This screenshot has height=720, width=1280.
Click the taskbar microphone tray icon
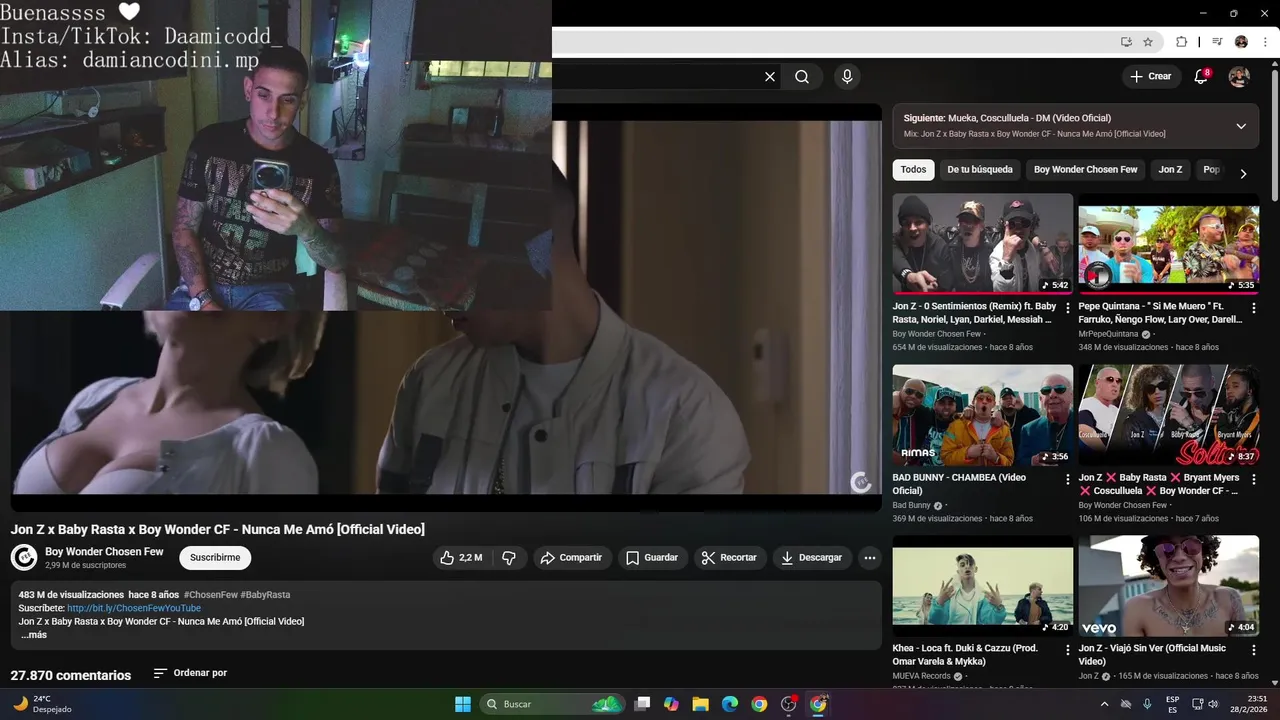(1147, 704)
